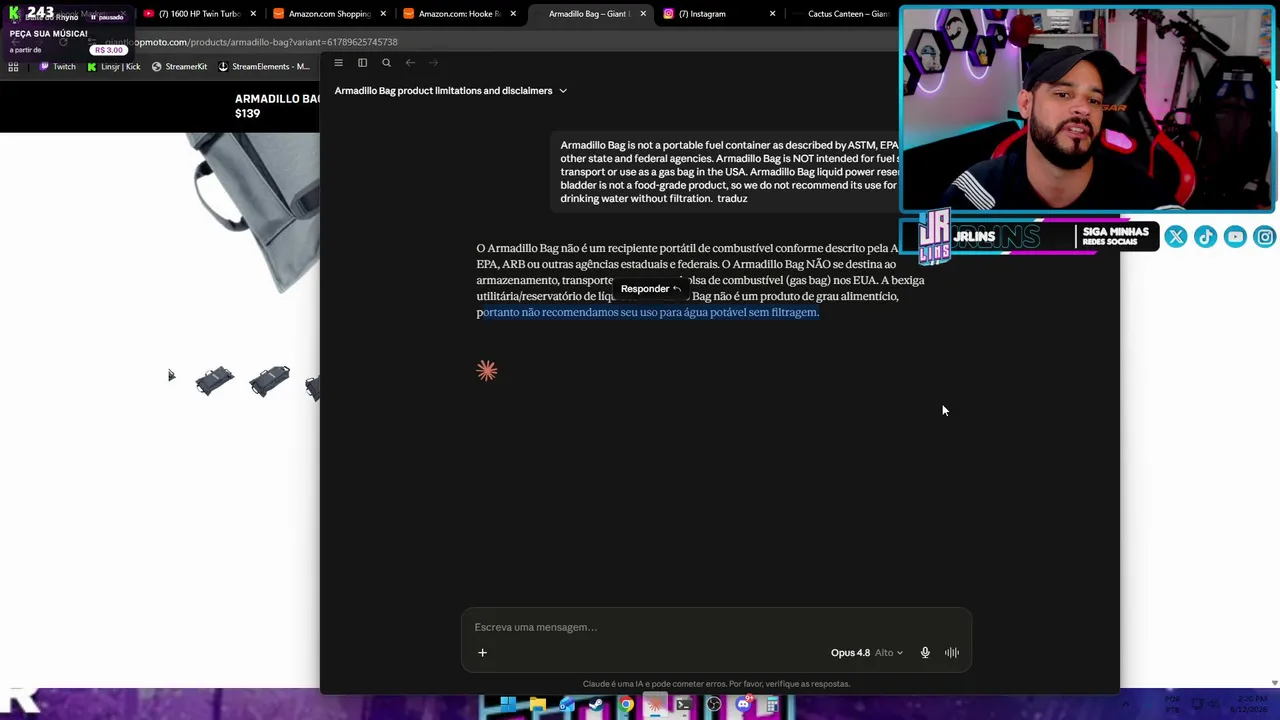Open Calculator from the taskbar

(772, 706)
